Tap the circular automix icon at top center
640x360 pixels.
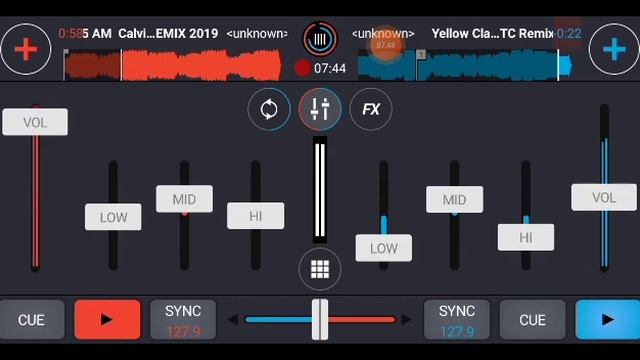(x=320, y=39)
